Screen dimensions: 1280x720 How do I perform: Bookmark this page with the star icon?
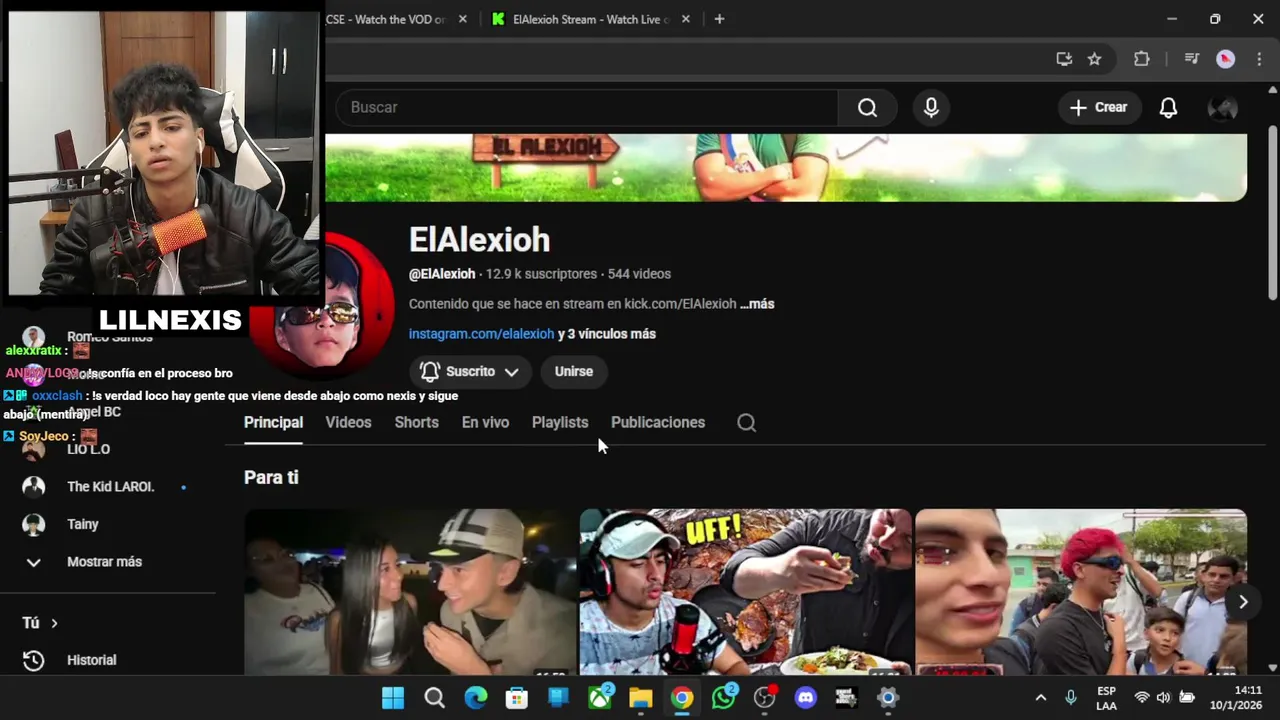click(1094, 59)
